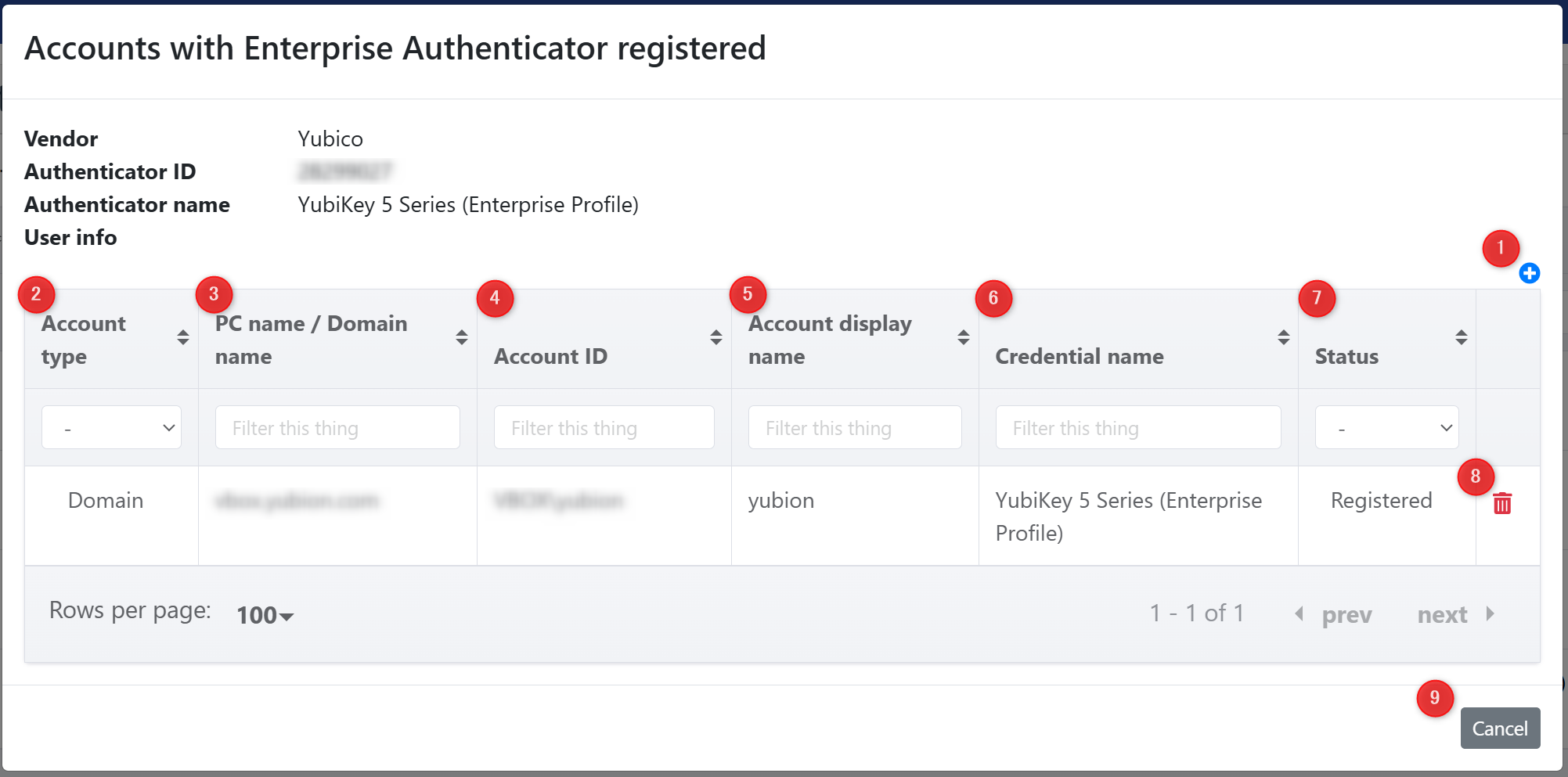The width and height of the screenshot is (1568, 777).
Task: Go to next page
Action: tap(1456, 615)
